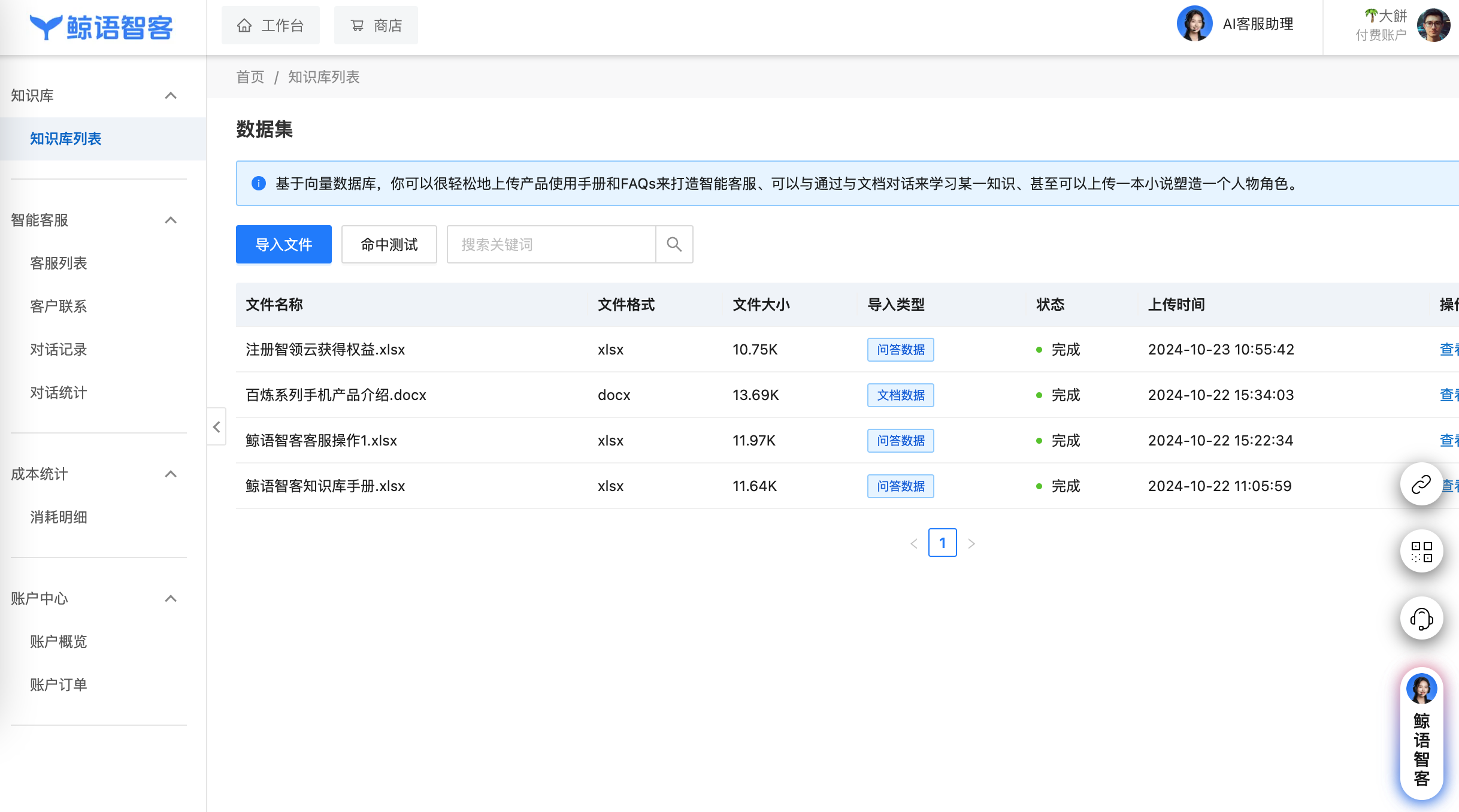The height and width of the screenshot is (812, 1459).
Task: Click the floating headset support icon
Action: [x=1421, y=618]
